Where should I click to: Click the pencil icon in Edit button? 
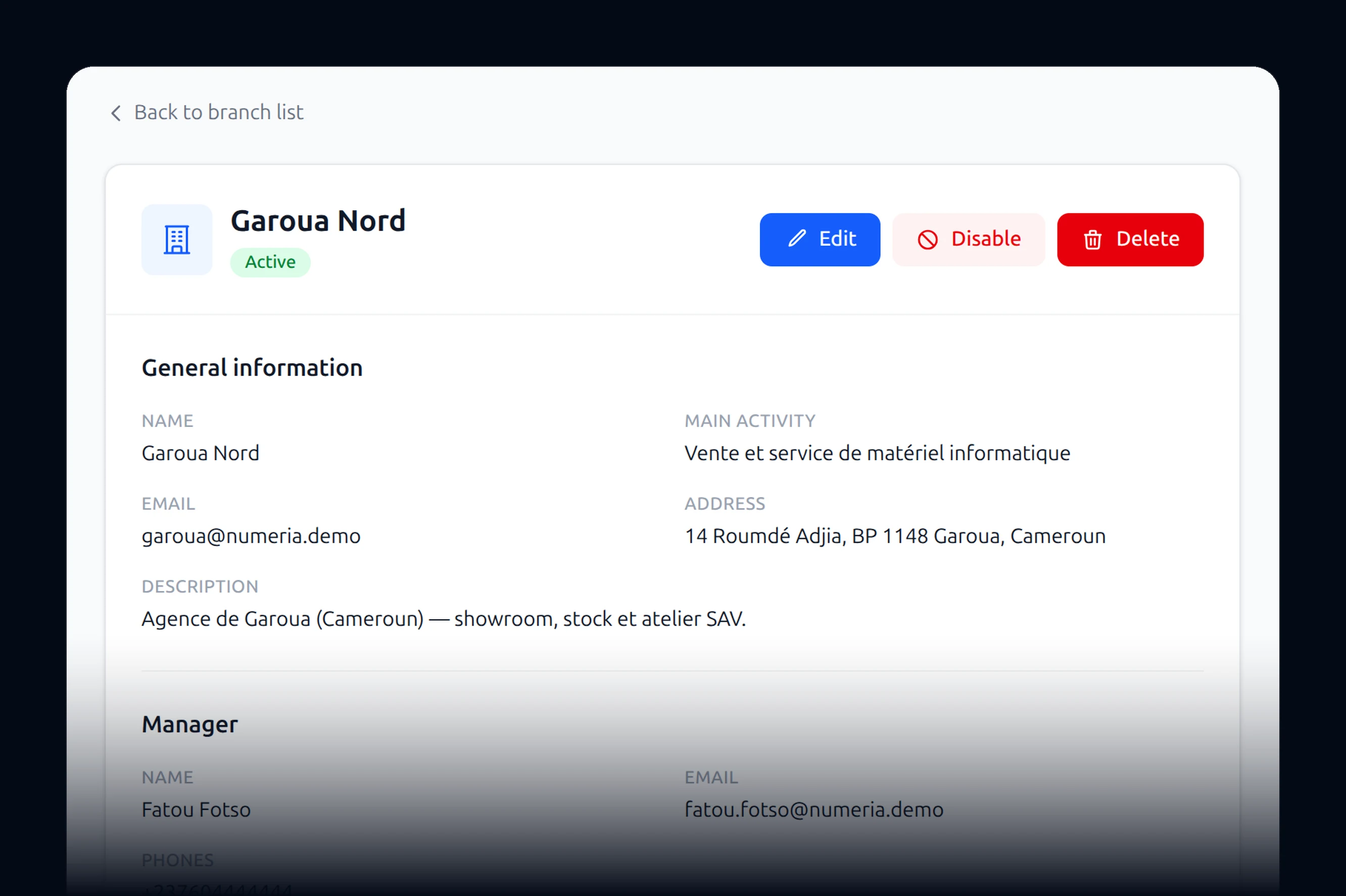tap(797, 238)
